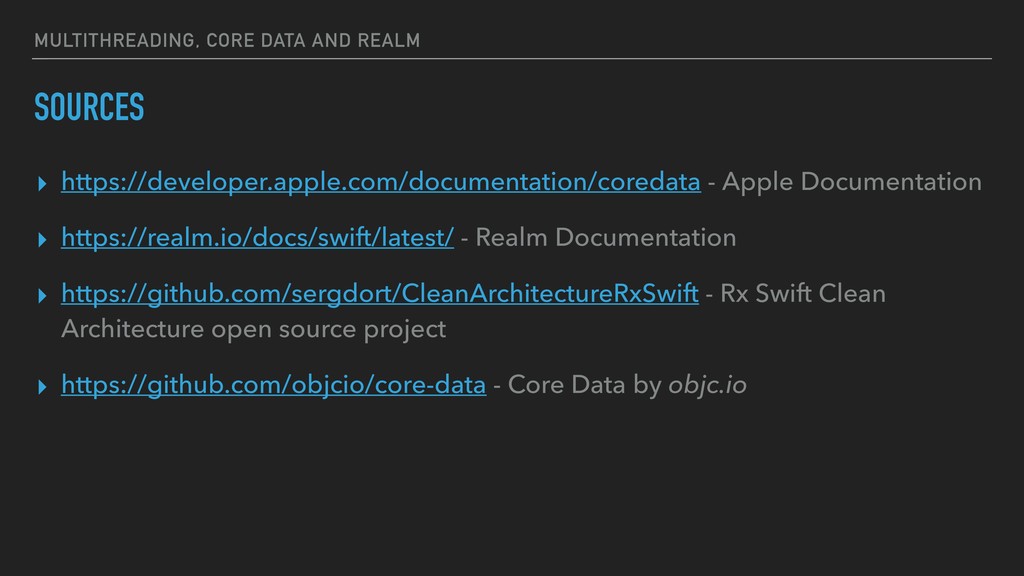Viewport: 1024px width, 576px height.
Task: Click the word REALM in the slide header
Action: click(x=389, y=40)
